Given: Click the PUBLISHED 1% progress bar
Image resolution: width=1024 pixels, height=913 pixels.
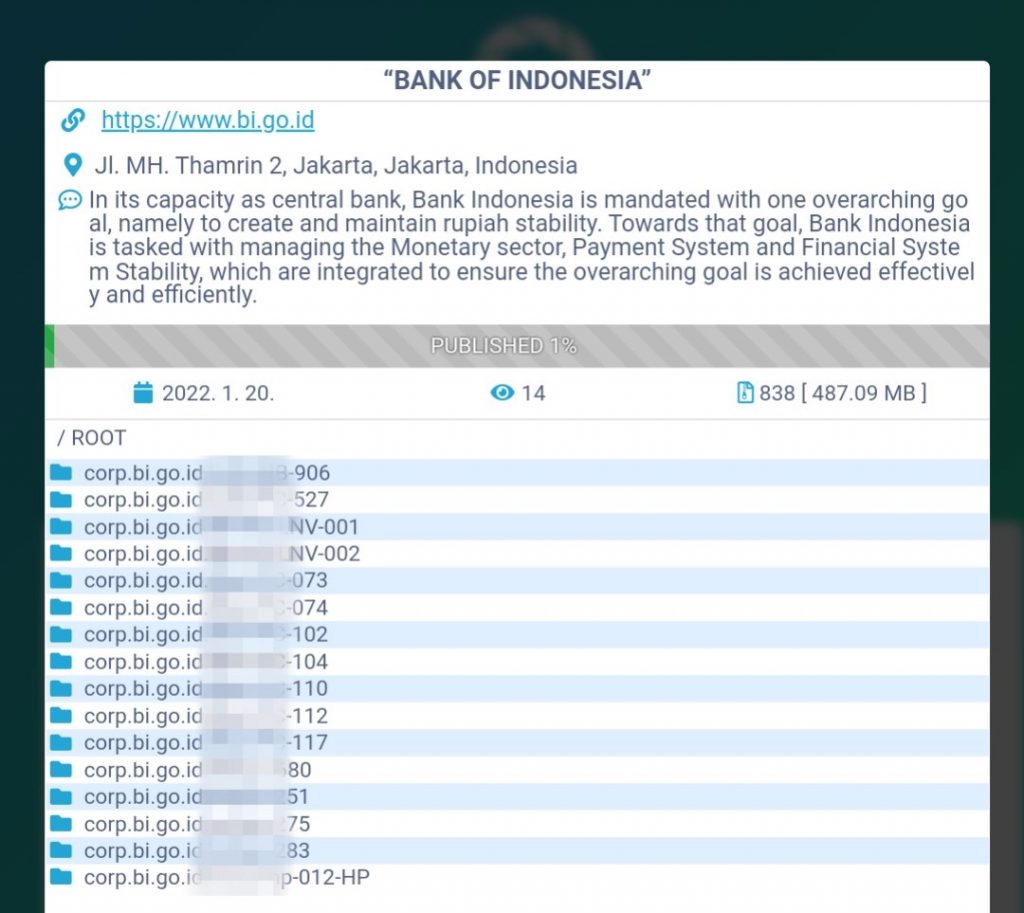Looking at the screenshot, I should click(x=516, y=346).
